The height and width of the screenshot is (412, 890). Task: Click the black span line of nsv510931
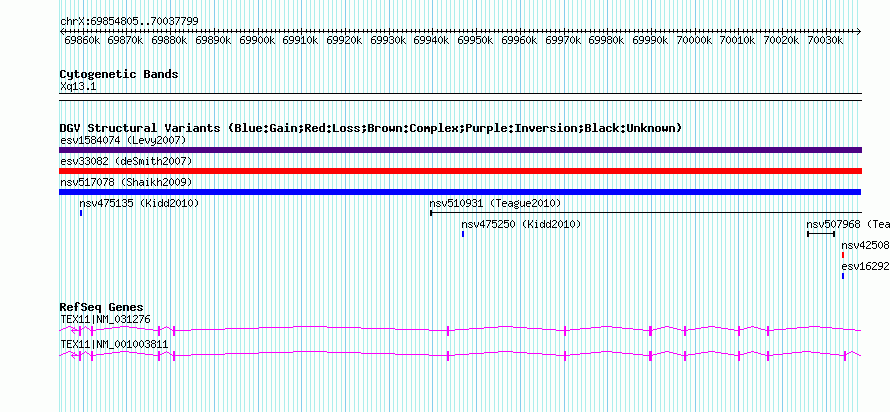click(646, 213)
